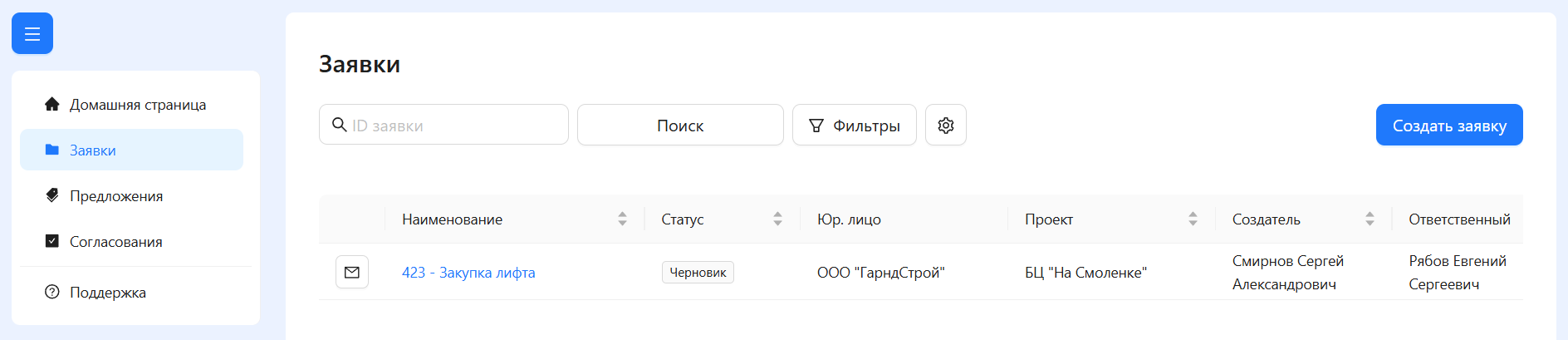
Task: Open the Согласования section
Action: point(131,241)
